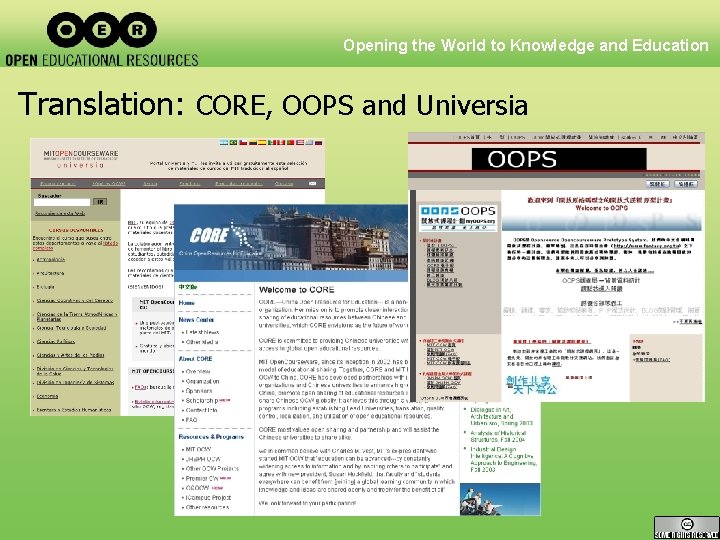720x540 pixels.
Task: Click the tagline Opening the World to Knowledge and Education
Action: click(x=526, y=45)
